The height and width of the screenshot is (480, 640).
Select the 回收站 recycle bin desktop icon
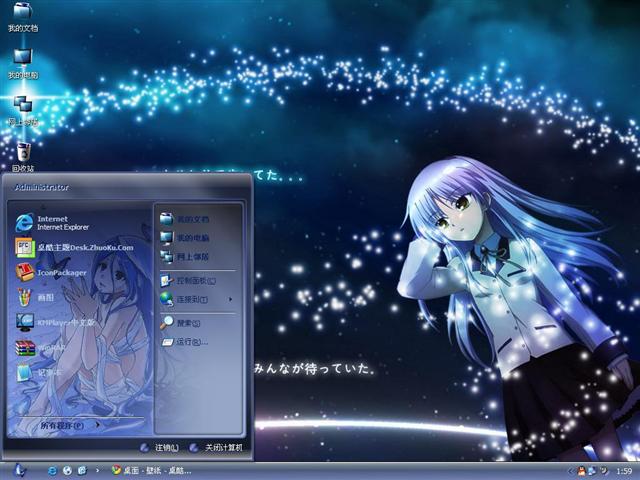(x=23, y=157)
